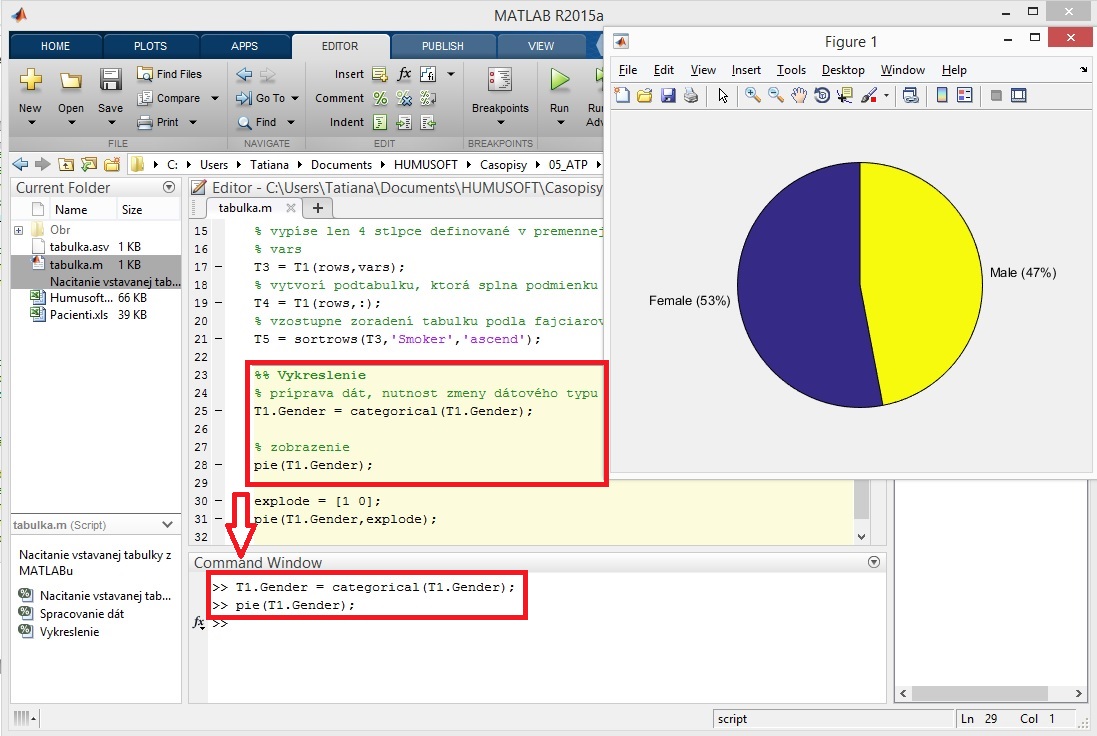Click the Find Files button
The width and height of the screenshot is (1097, 736).
pyautogui.click(x=169, y=73)
